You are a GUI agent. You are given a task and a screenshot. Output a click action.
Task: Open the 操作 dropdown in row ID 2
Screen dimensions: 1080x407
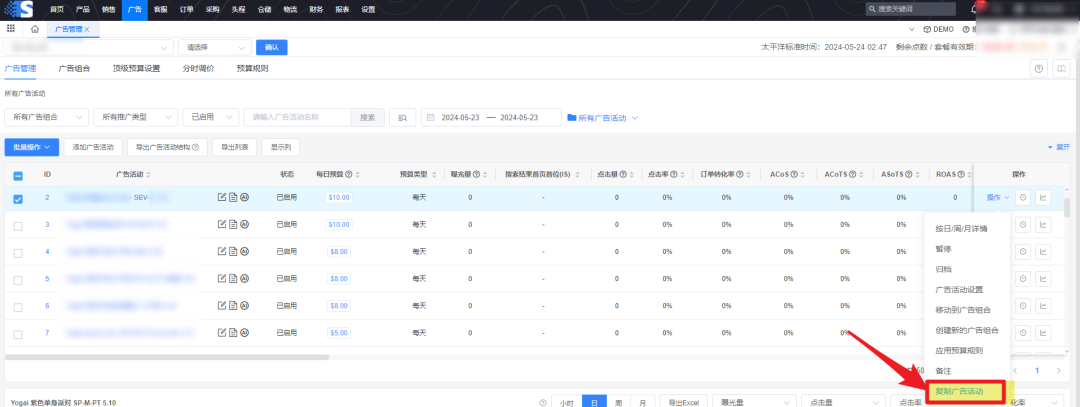pos(998,198)
